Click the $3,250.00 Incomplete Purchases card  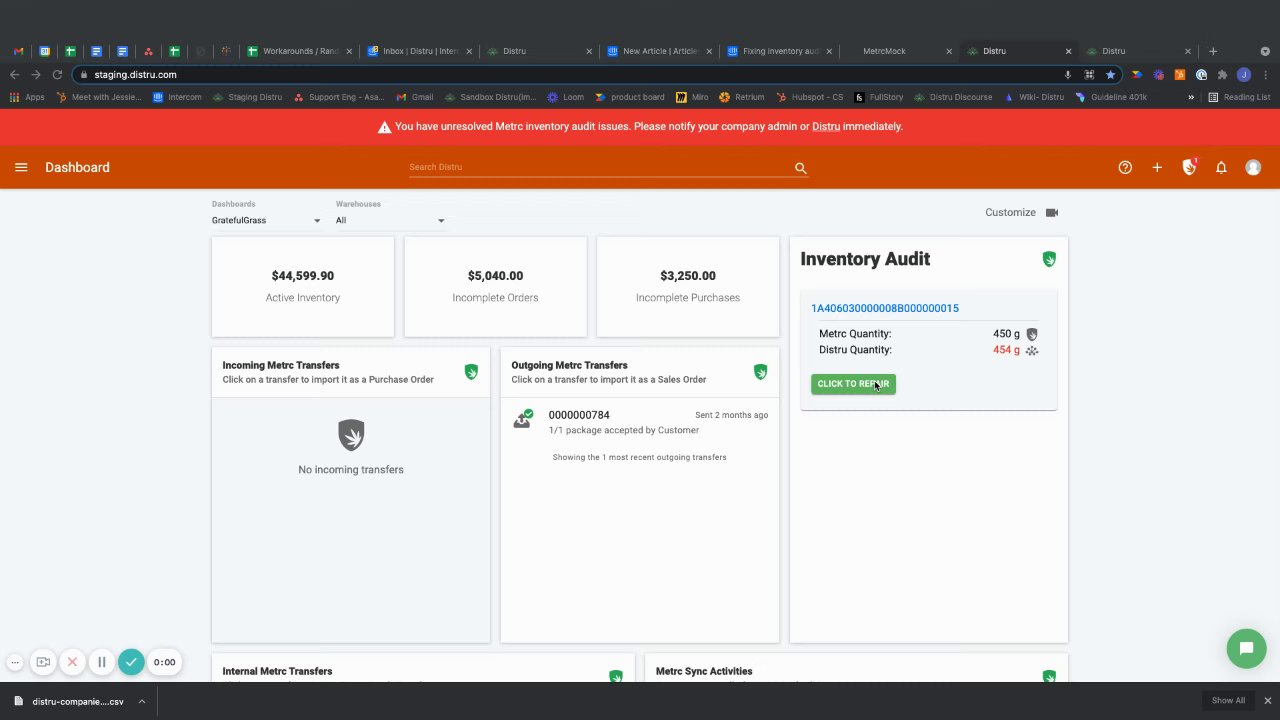point(688,287)
